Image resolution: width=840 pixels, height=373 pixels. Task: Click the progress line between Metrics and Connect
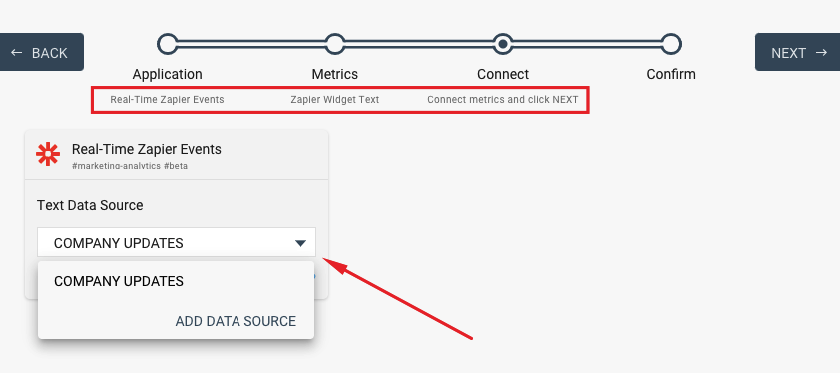click(x=419, y=44)
